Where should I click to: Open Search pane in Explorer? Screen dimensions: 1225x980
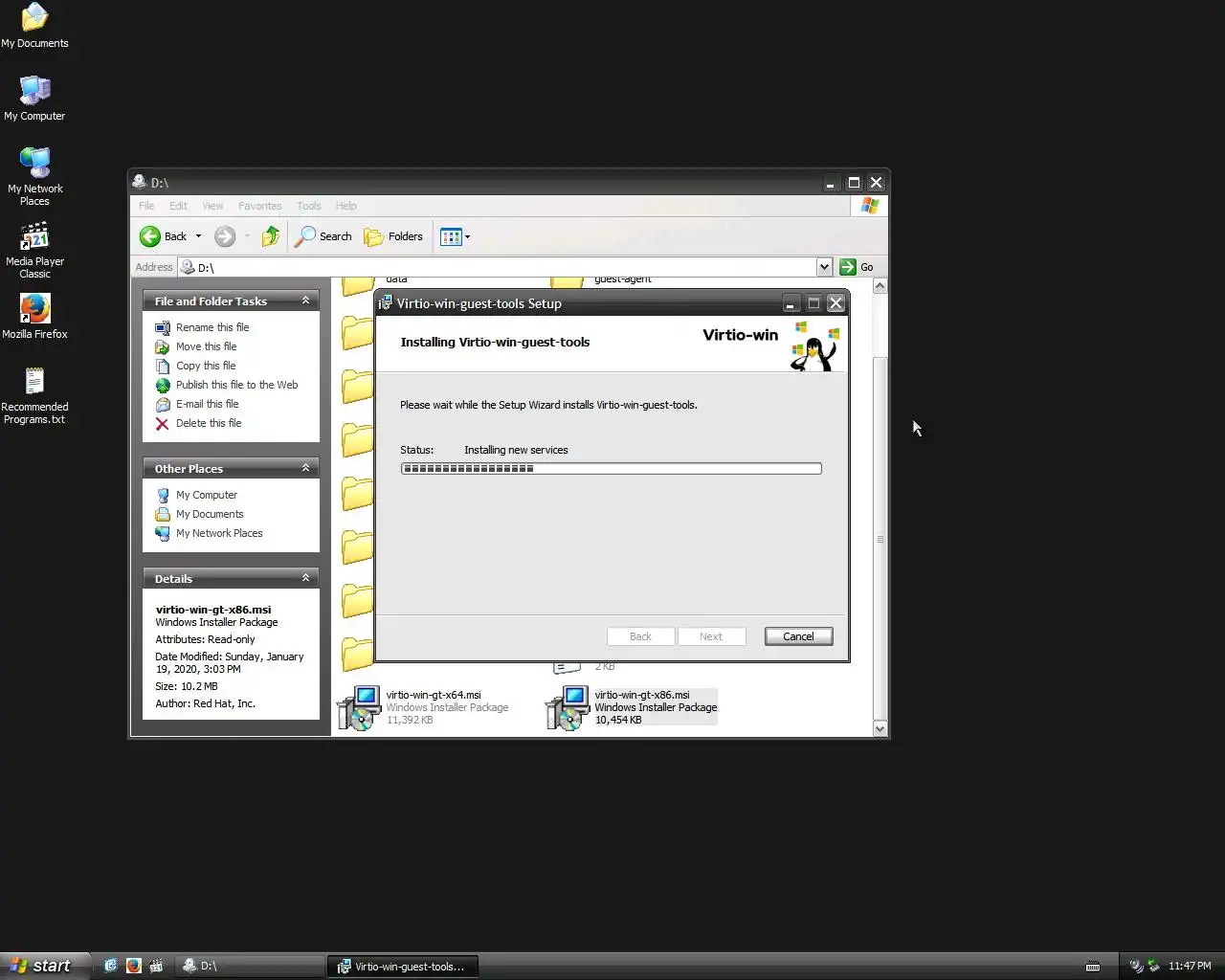click(323, 236)
